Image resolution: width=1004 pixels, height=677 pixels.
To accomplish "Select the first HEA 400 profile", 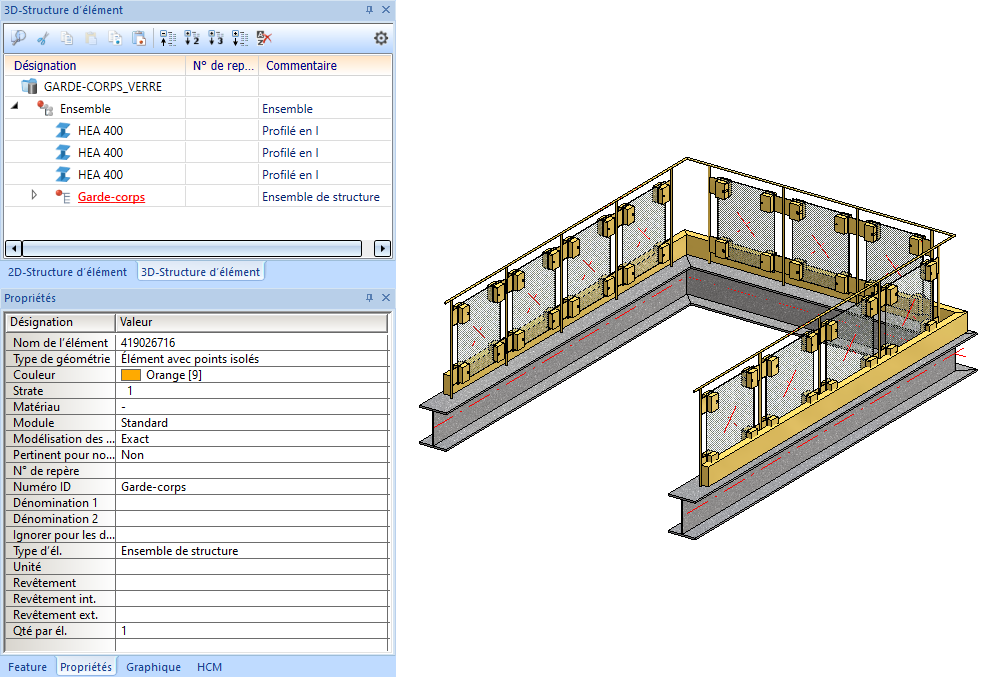I will tap(100, 130).
